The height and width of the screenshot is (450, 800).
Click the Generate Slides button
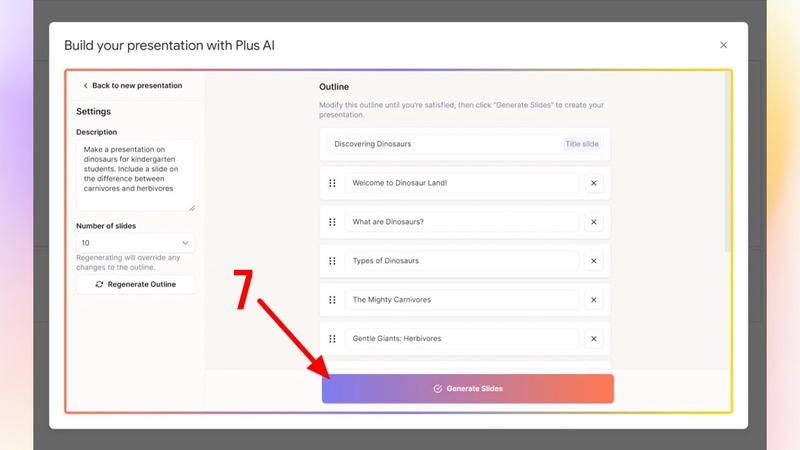(x=467, y=388)
